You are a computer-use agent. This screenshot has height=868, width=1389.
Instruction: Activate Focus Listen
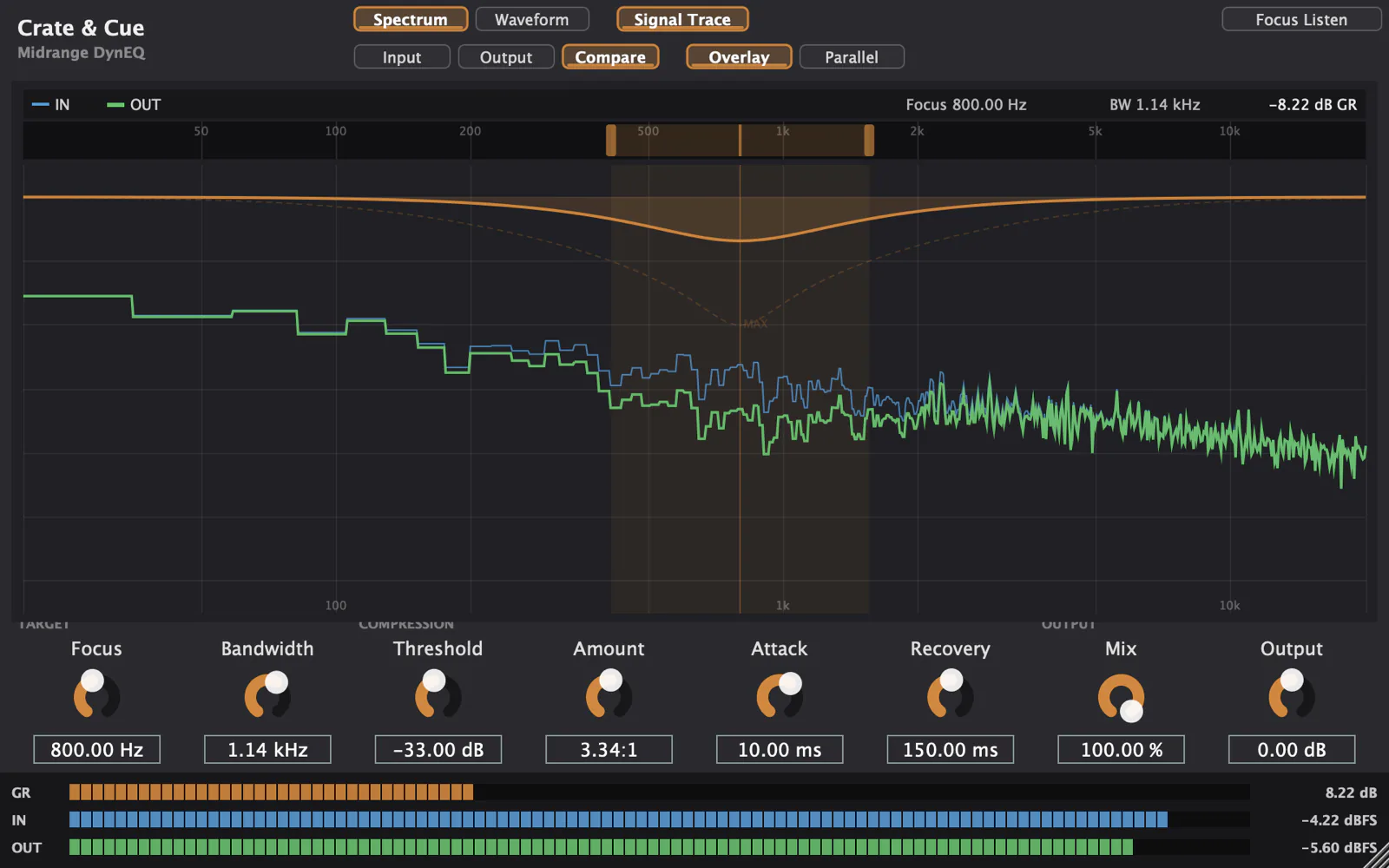point(1301,19)
